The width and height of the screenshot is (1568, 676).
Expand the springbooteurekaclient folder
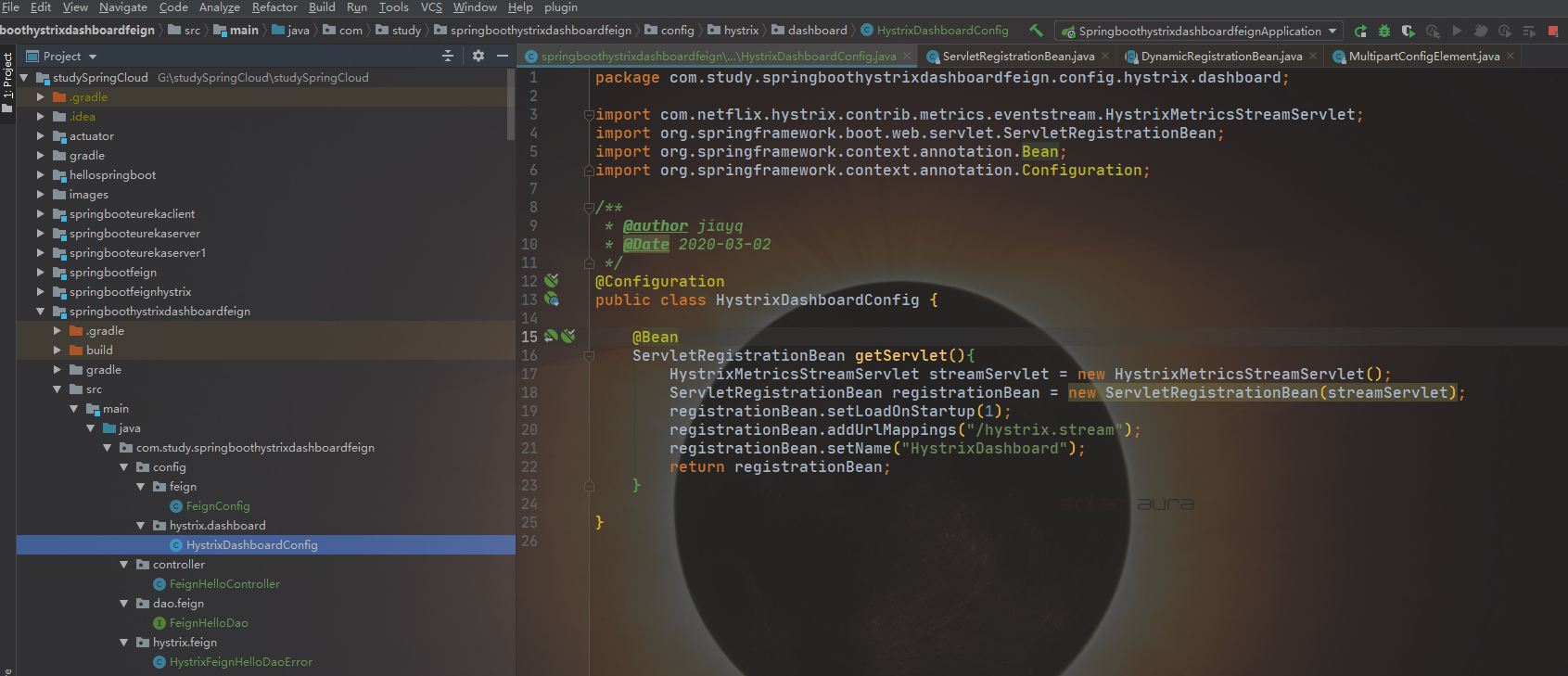41,214
